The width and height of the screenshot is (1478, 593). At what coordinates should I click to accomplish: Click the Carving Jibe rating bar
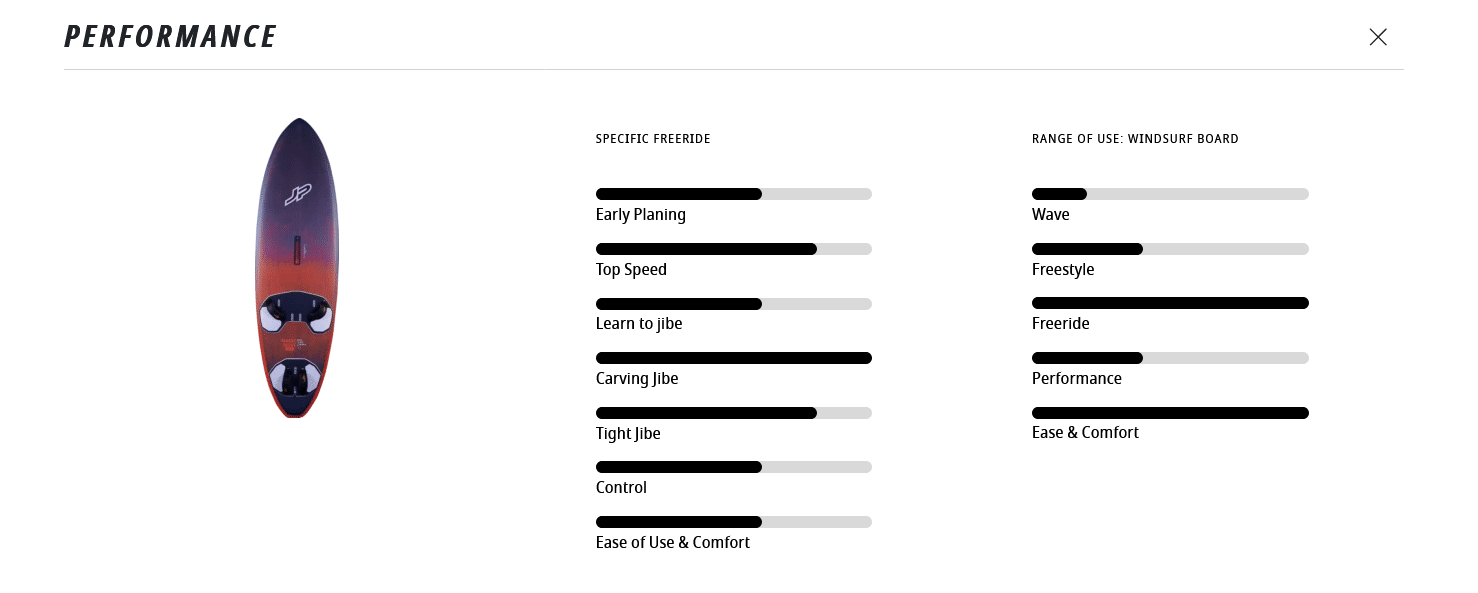coord(733,358)
